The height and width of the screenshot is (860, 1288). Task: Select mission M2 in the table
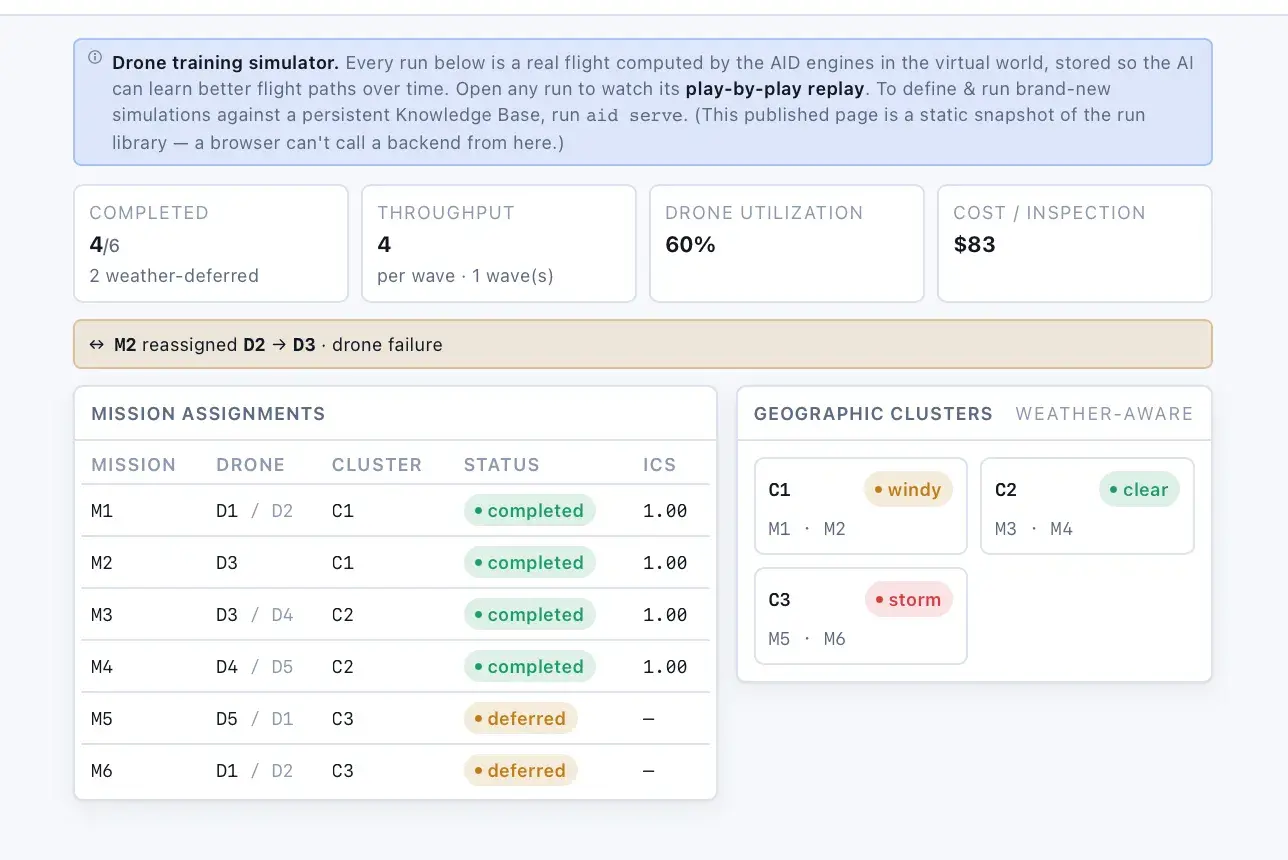coord(102,563)
